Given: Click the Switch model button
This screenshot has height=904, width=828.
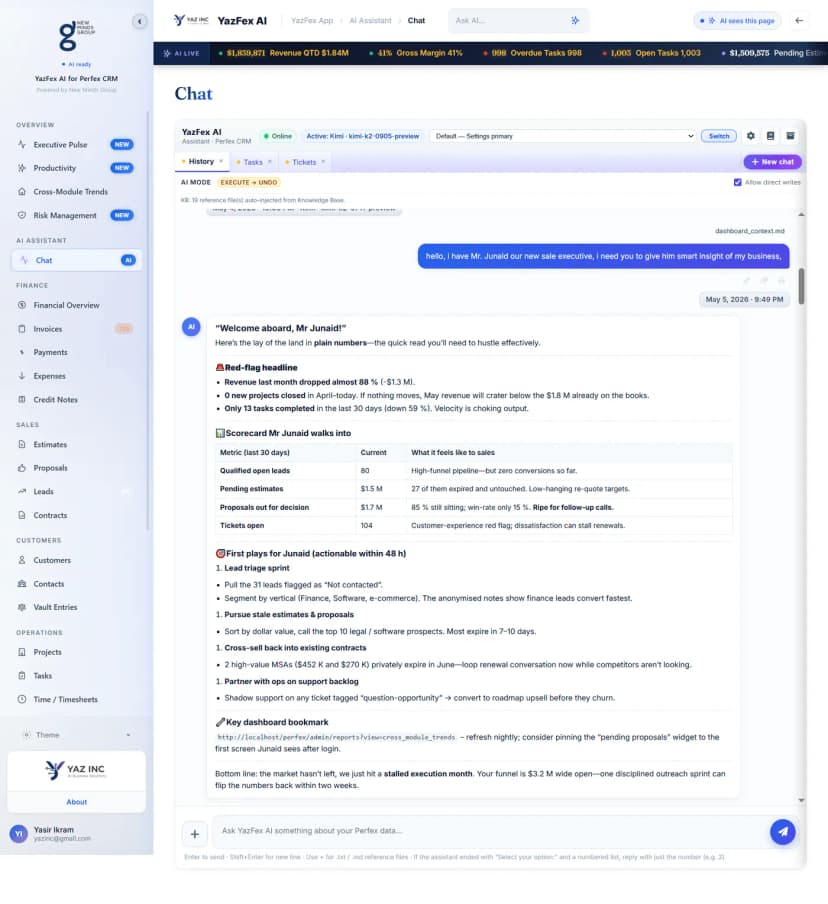Looking at the screenshot, I should (719, 137).
